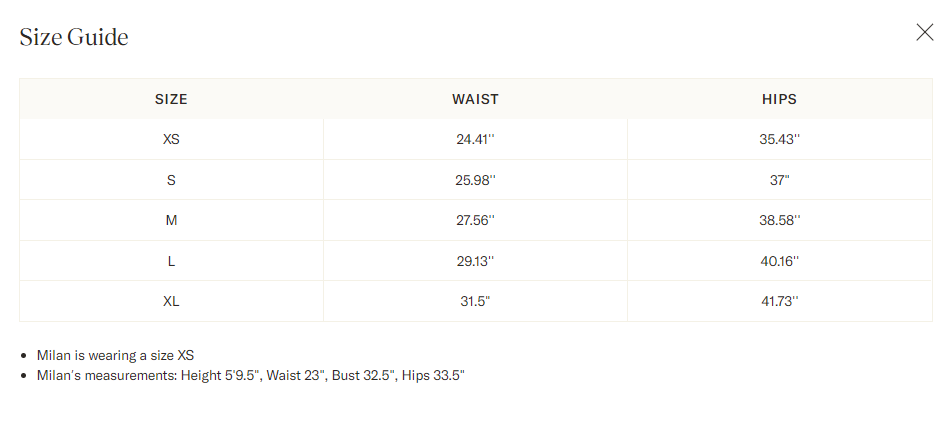Image resolution: width=943 pixels, height=433 pixels.
Task: Select the SIZE column header
Action: tap(171, 99)
